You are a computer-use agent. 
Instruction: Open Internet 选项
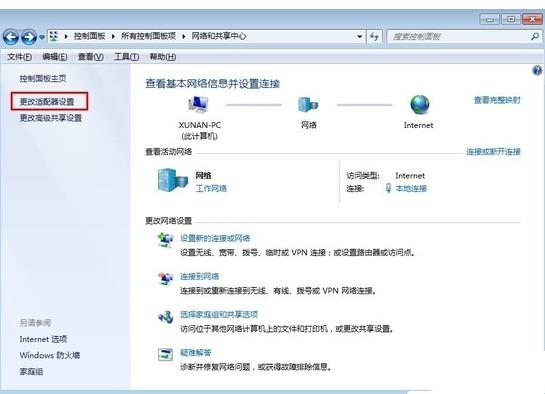click(x=43, y=339)
